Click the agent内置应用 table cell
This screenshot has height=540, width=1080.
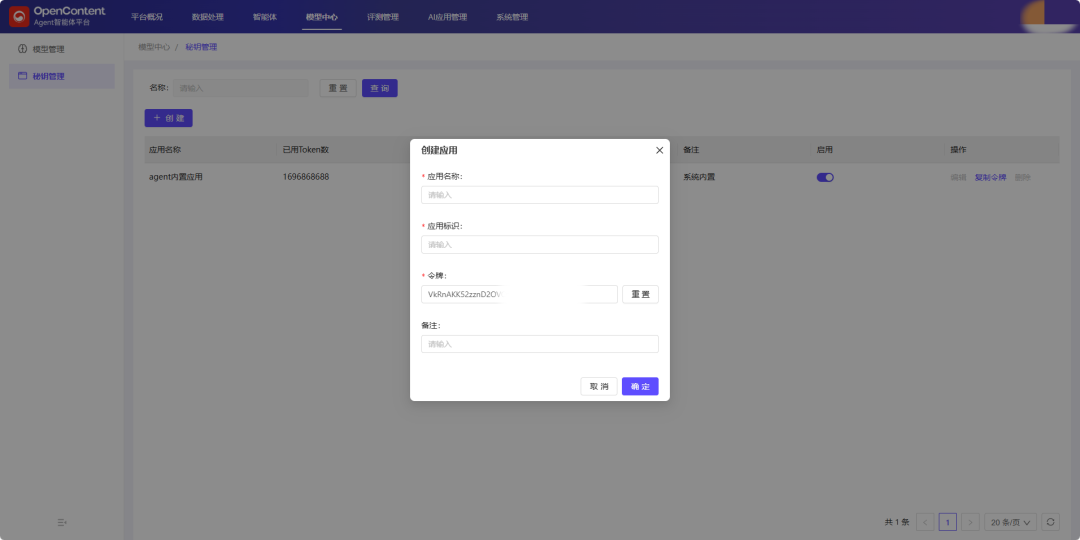point(176,177)
